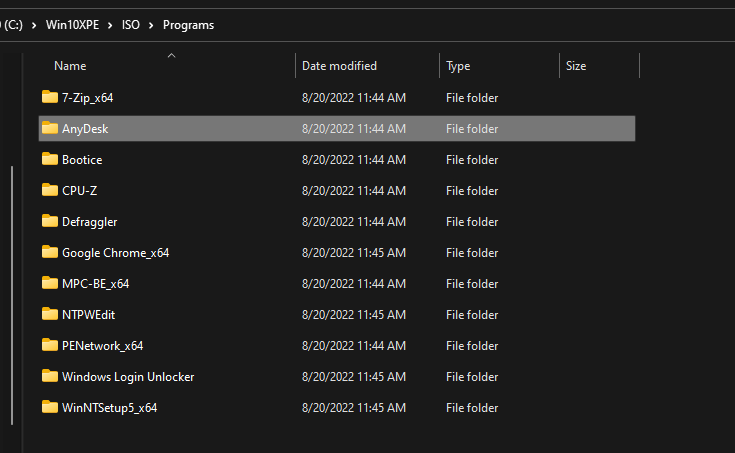Click the Google Chrome_x64 folder icon
735x453 pixels.
point(50,252)
